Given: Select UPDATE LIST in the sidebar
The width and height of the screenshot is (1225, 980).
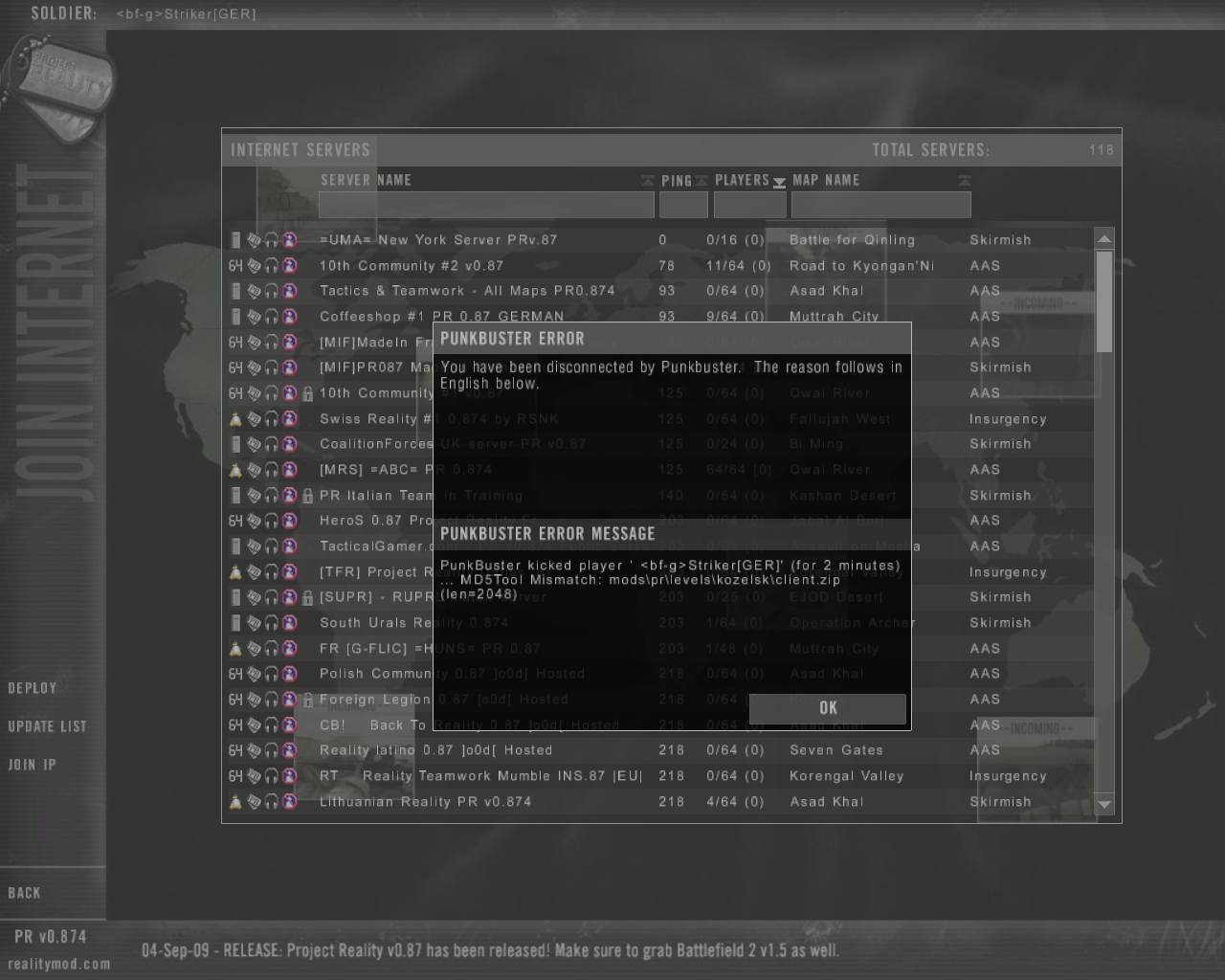Looking at the screenshot, I should tap(47, 726).
